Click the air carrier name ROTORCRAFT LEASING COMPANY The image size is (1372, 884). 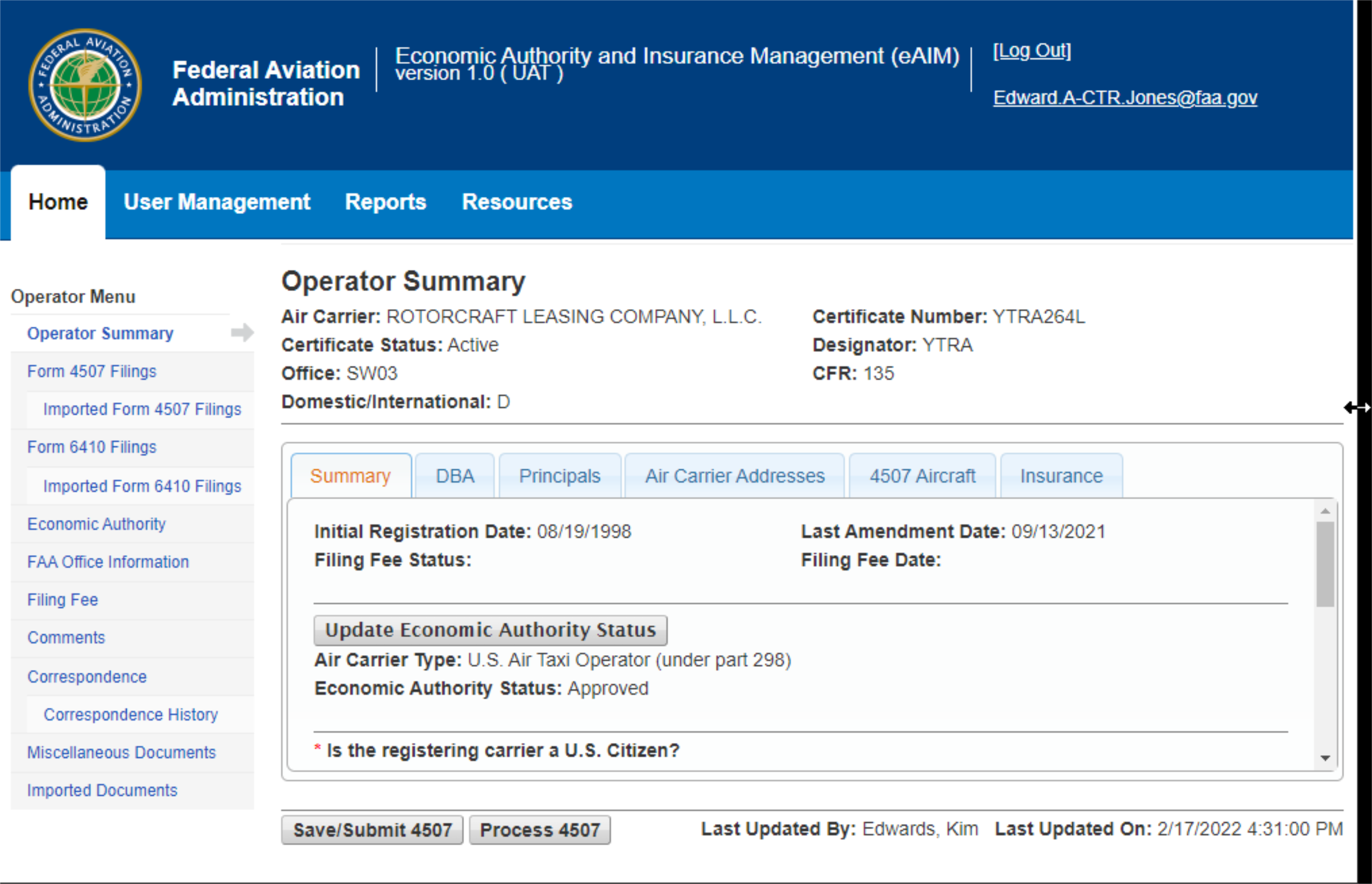coord(574,317)
